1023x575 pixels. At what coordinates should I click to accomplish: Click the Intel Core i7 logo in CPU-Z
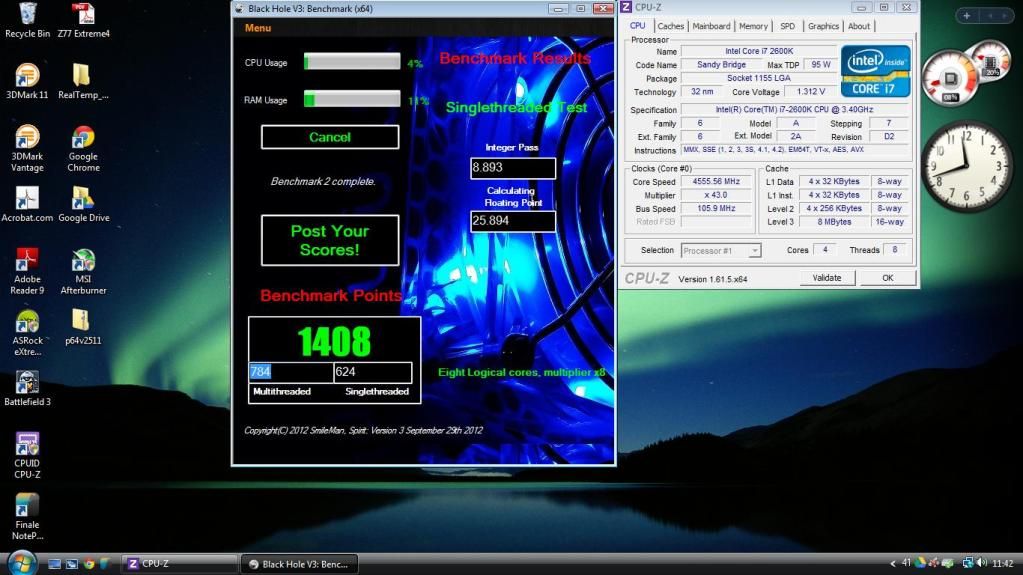click(x=875, y=70)
